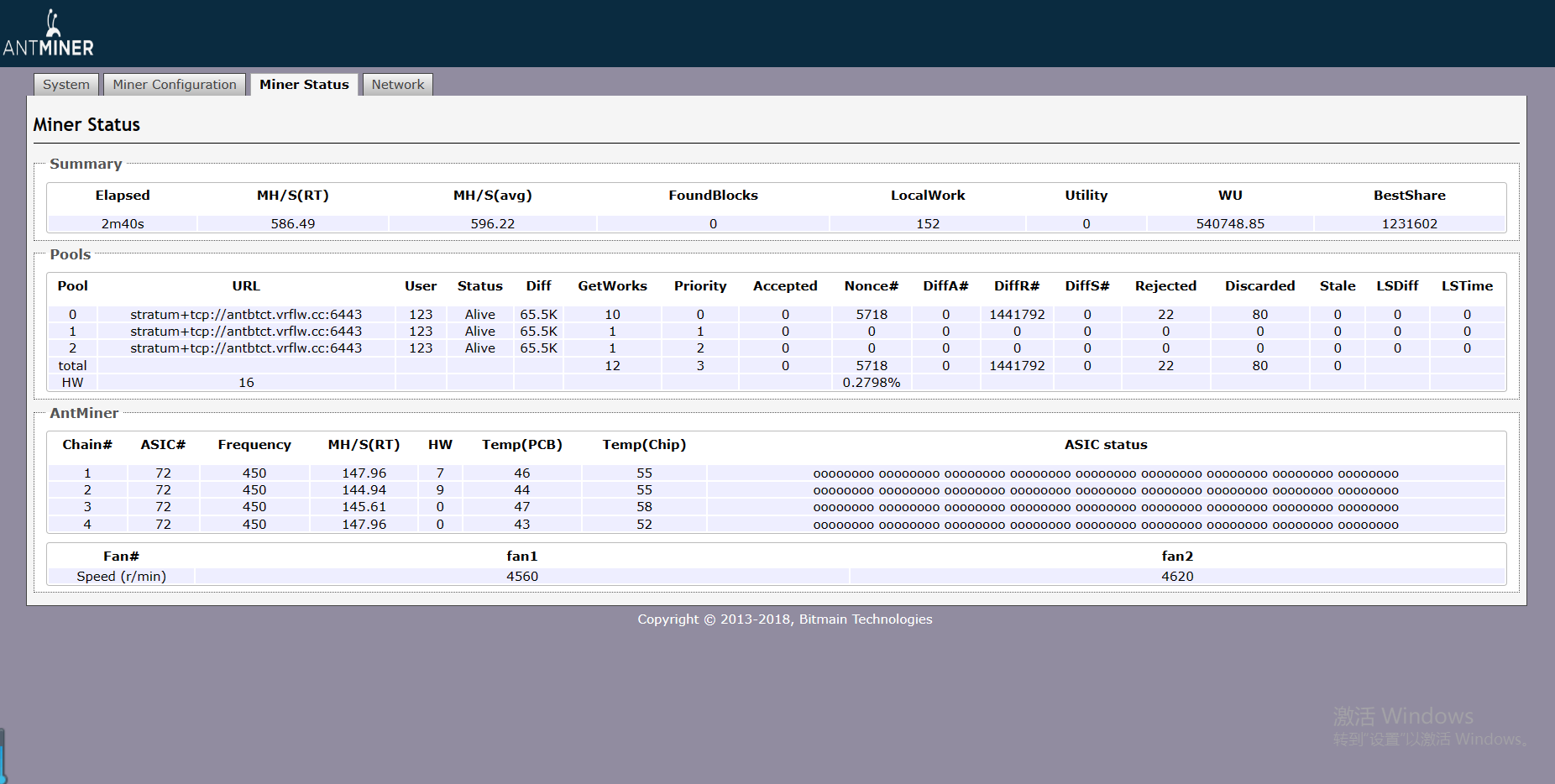Click the Antminer logo in the header
This screenshot has width=1555, height=784.
point(49,34)
